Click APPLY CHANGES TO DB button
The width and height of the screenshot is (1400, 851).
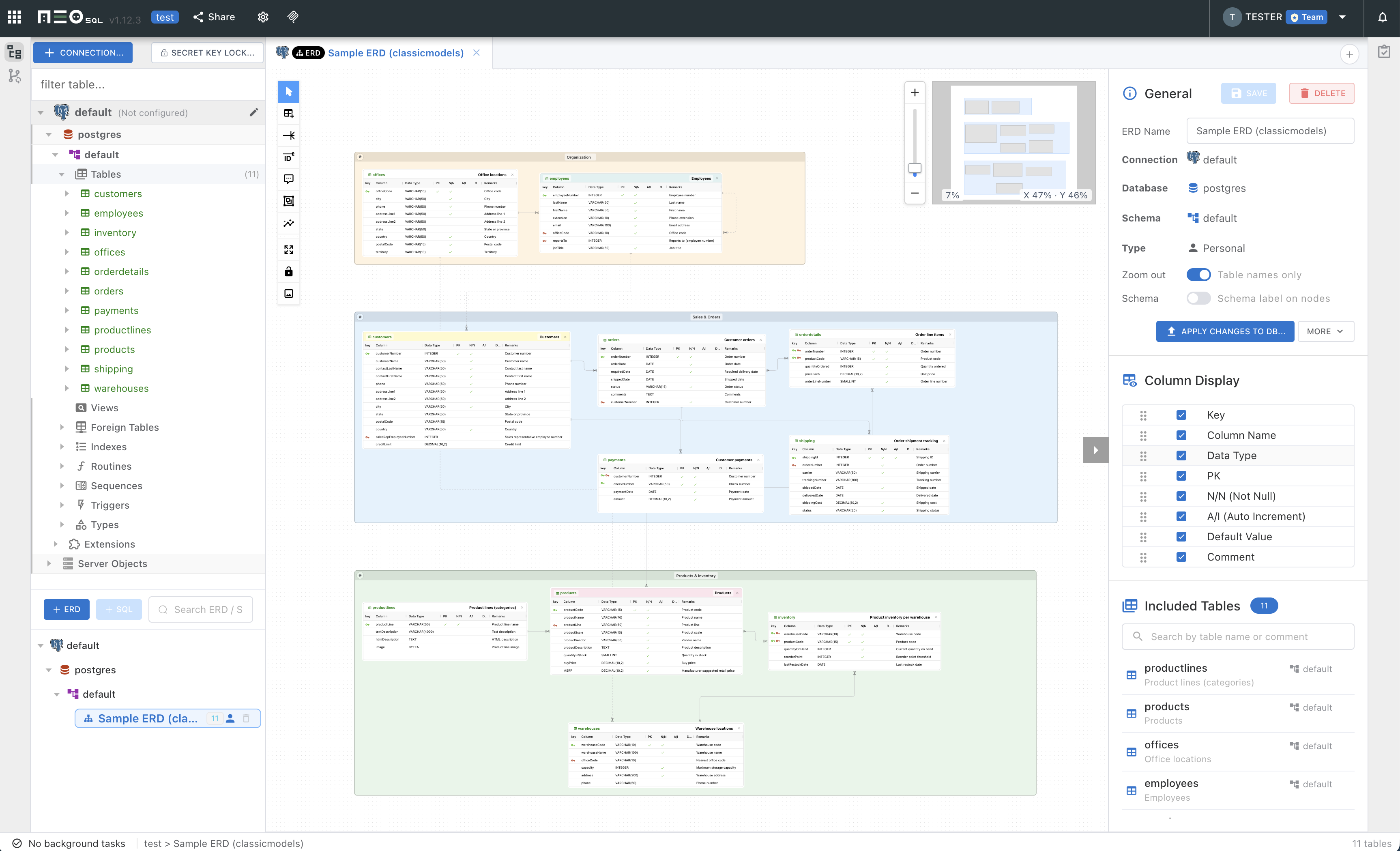coord(1225,331)
